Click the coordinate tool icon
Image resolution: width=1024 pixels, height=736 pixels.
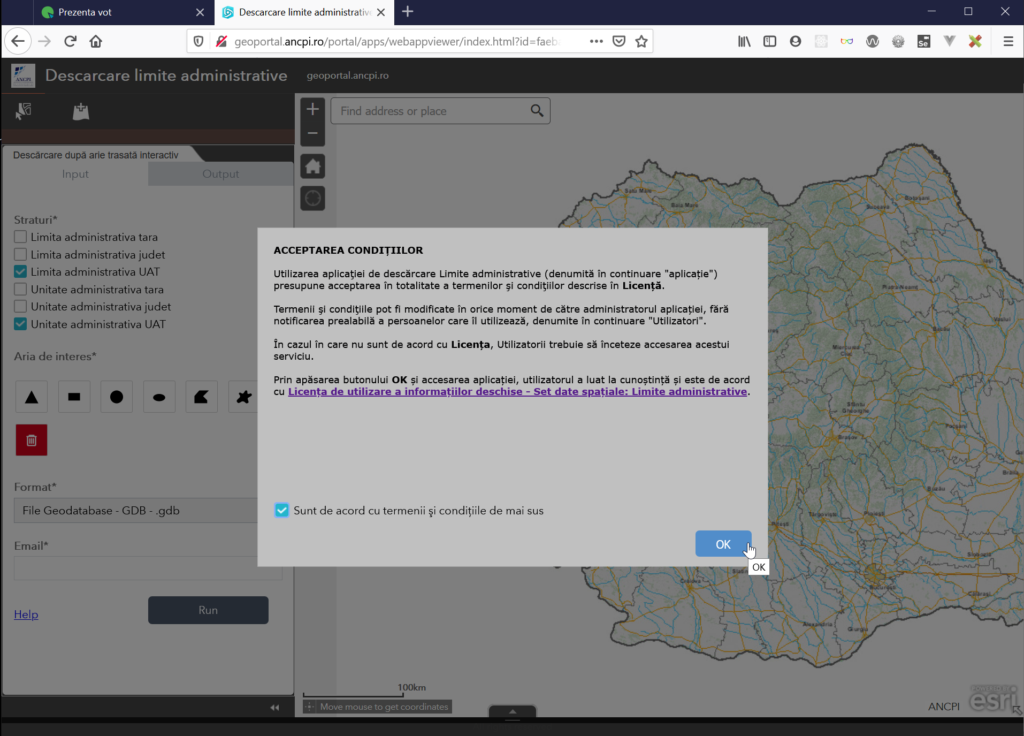[310, 707]
